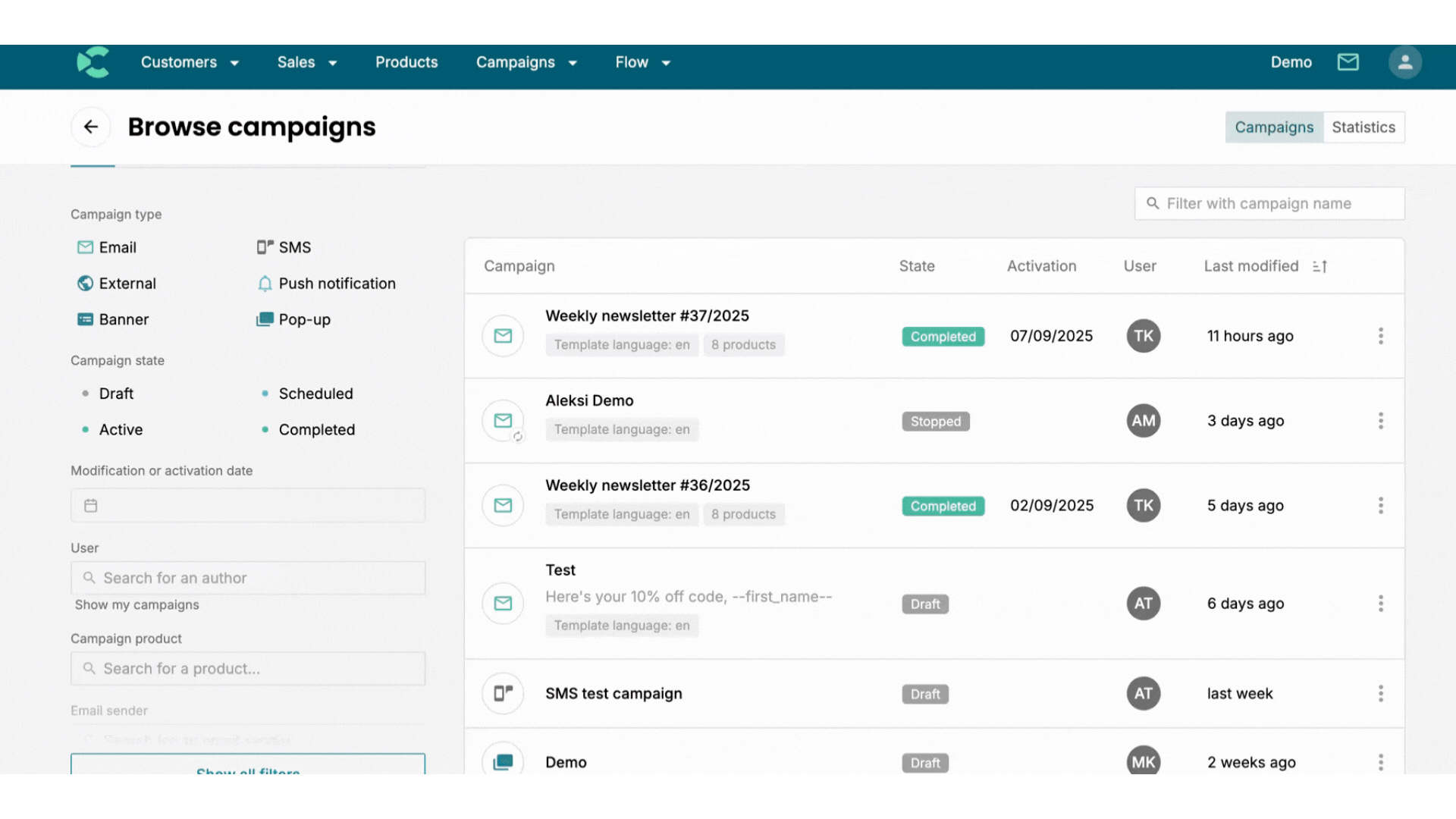Expand the Flow dropdown menu
The image size is (1456, 819).
tap(642, 62)
